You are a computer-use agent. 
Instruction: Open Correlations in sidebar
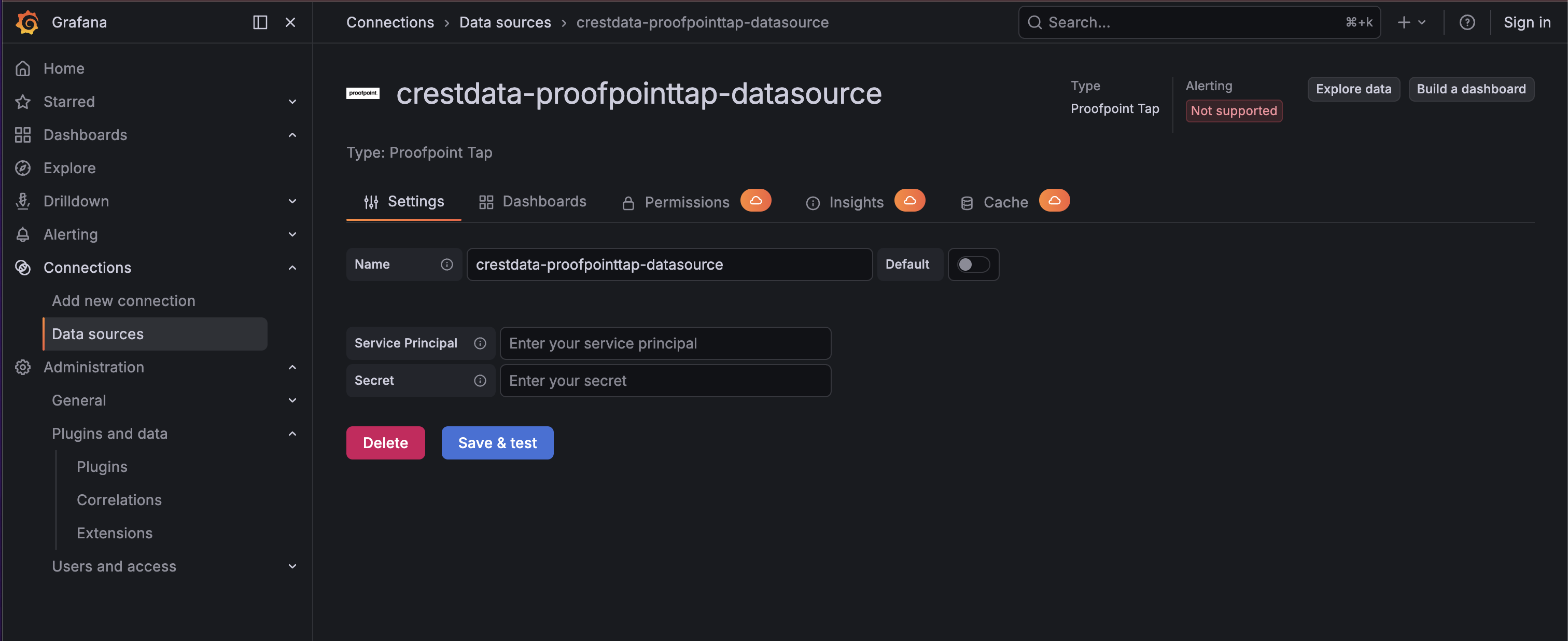(119, 500)
